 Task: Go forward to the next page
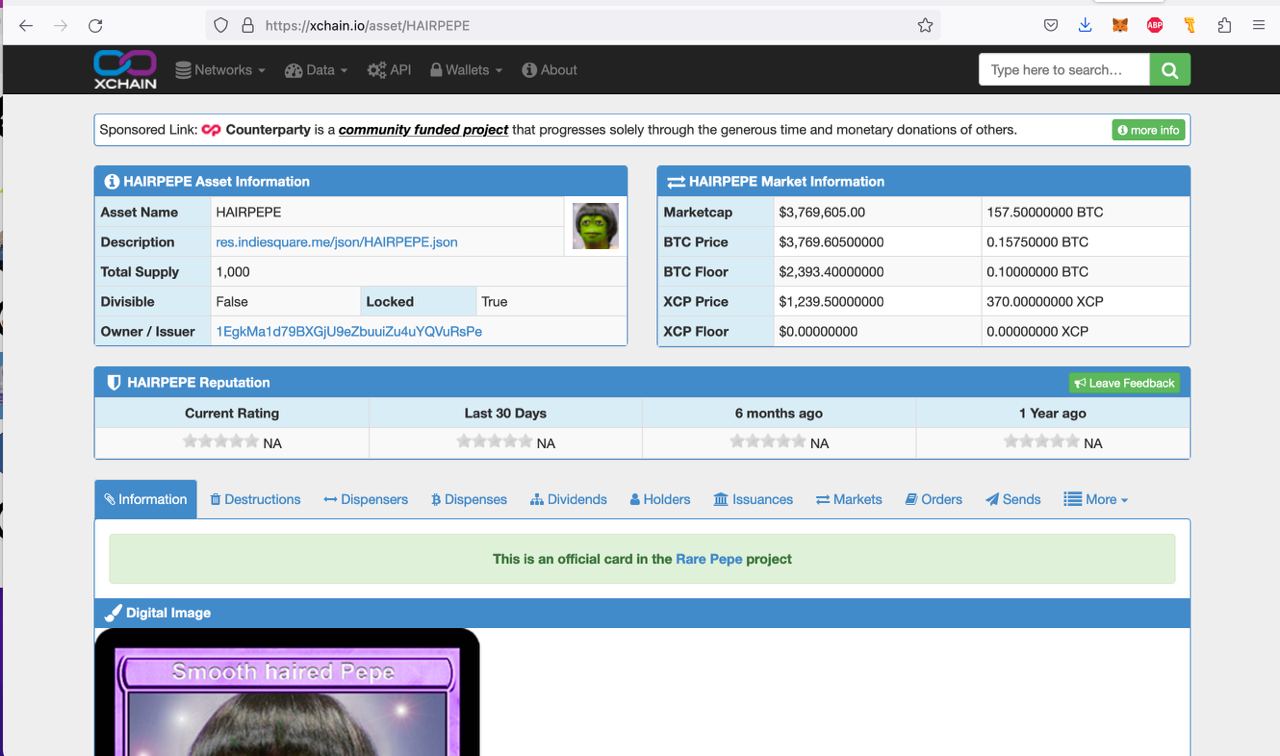[61, 26]
